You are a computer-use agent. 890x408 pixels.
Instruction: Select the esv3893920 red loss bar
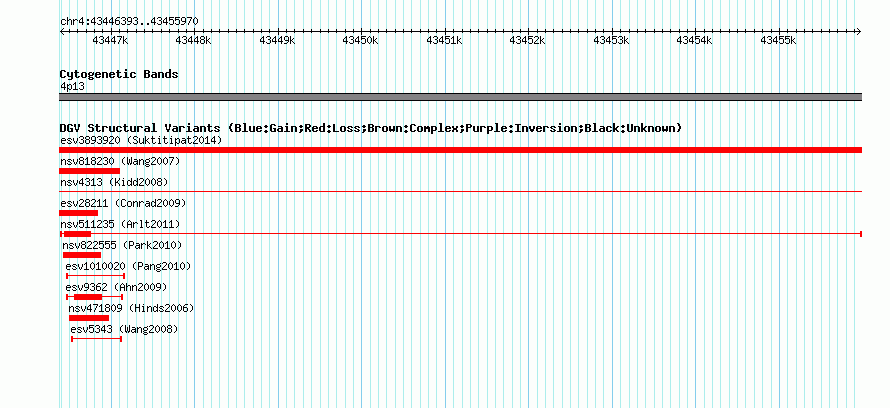460,150
